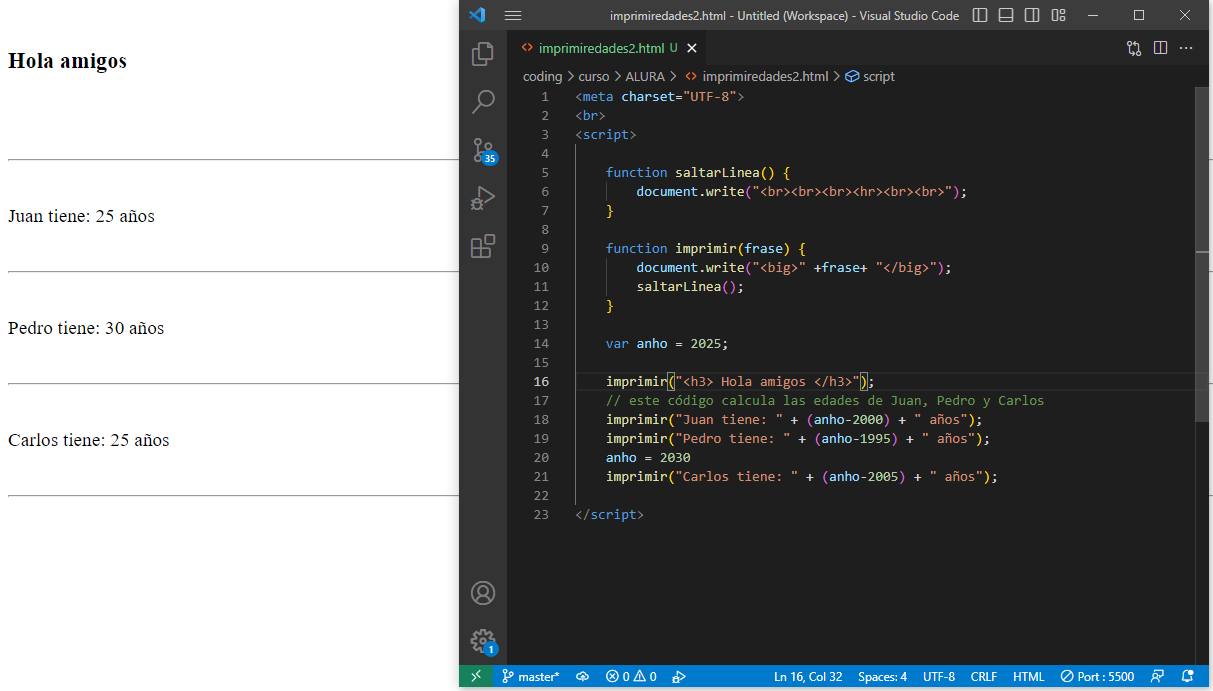This screenshot has width=1213, height=691.
Task: Open the Explorer view in activity bar
Action: (483, 54)
